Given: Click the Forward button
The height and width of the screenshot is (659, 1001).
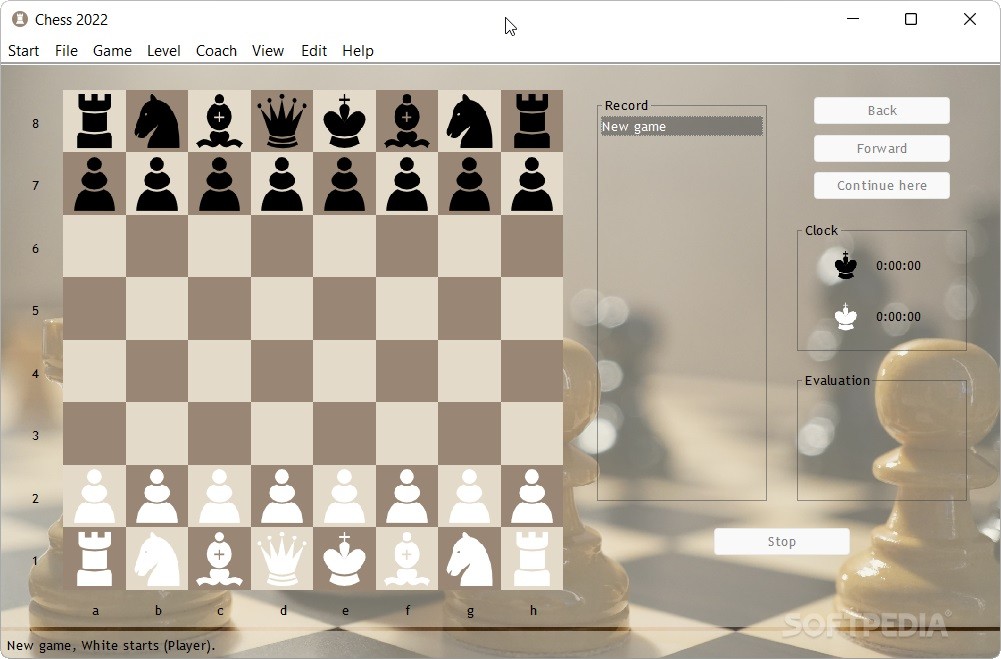Looking at the screenshot, I should click(882, 148).
